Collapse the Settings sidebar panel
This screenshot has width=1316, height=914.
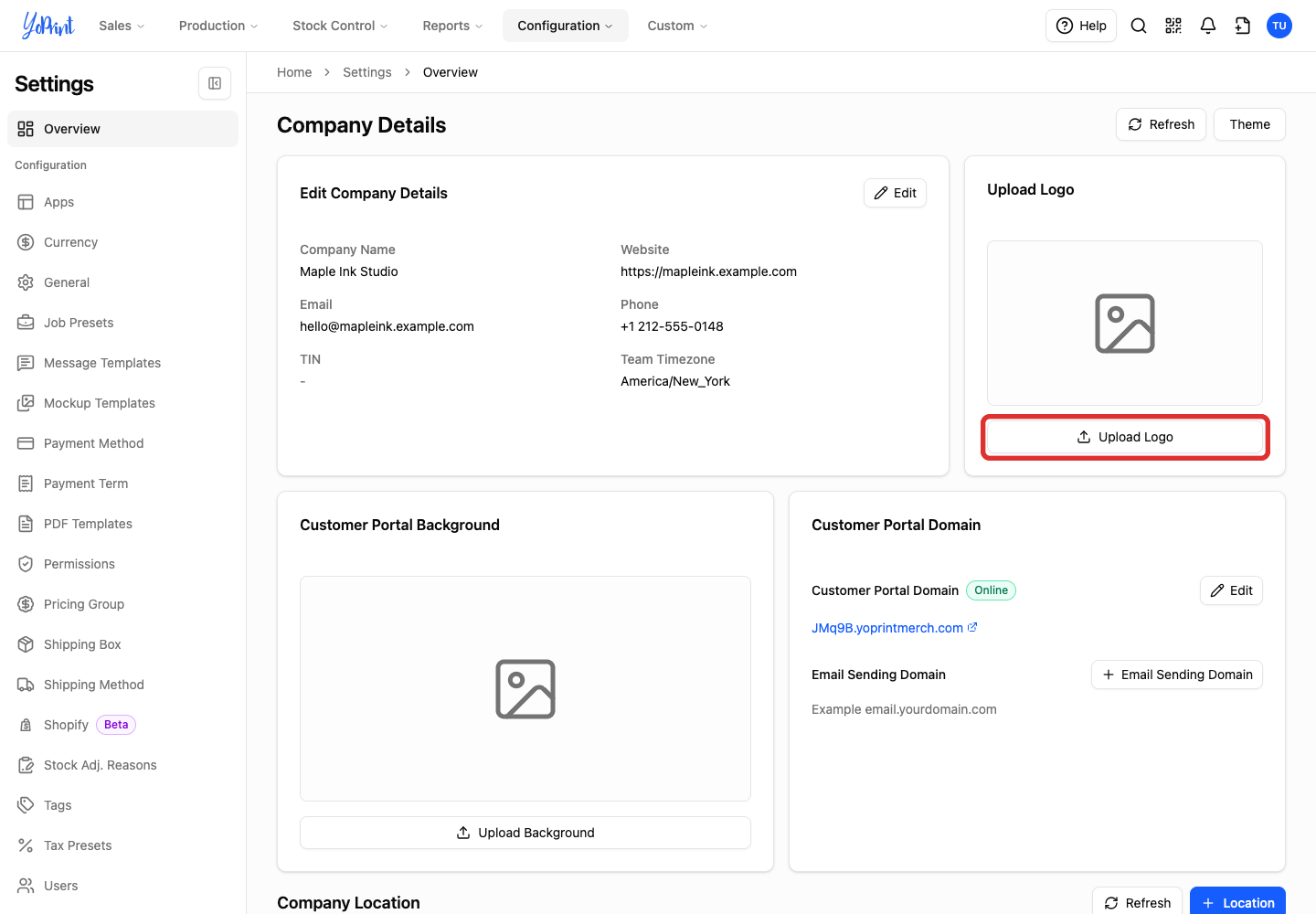pos(215,83)
